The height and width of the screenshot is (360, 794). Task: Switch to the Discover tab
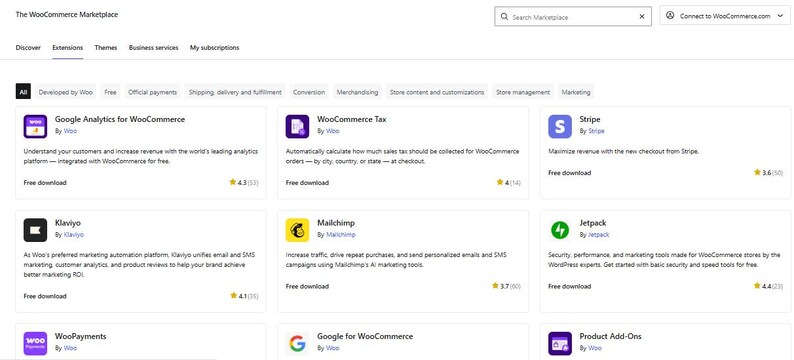[x=28, y=48]
